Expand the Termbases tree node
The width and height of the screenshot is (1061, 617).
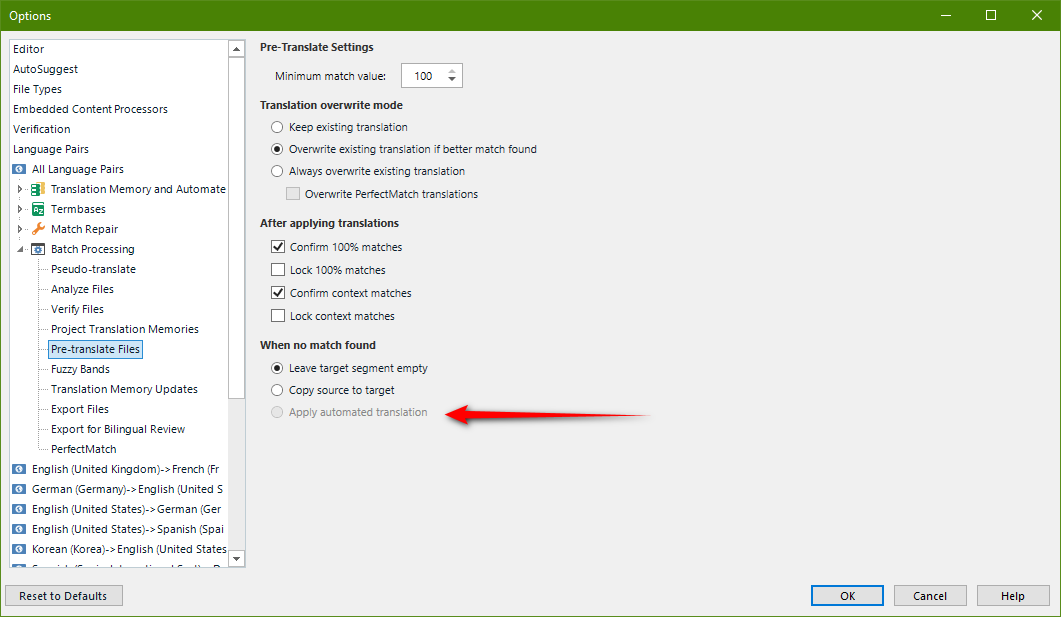coord(20,209)
